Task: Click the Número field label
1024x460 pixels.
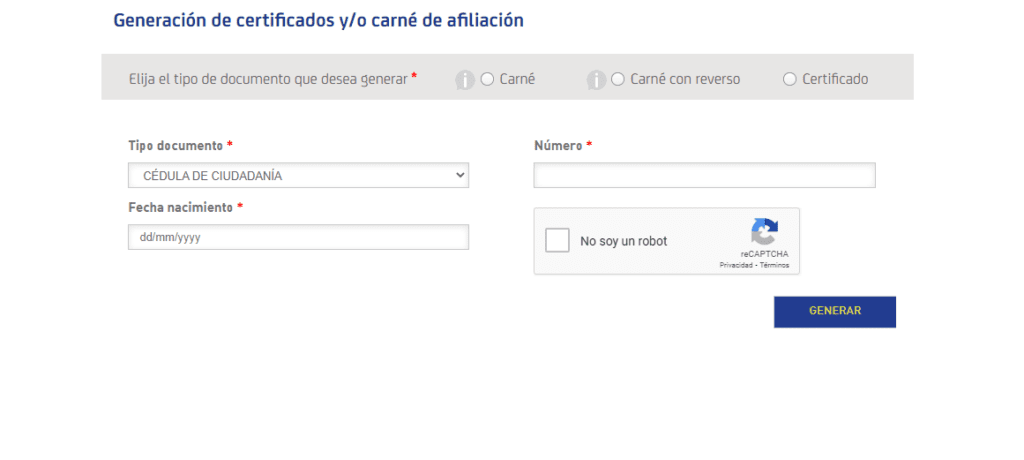Action: pos(558,146)
